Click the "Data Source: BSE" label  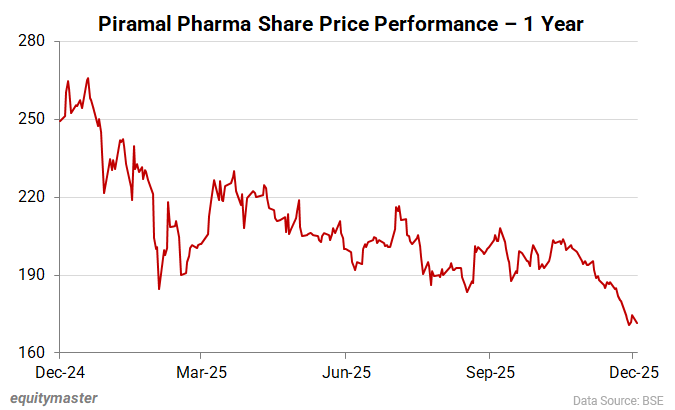[619, 399]
